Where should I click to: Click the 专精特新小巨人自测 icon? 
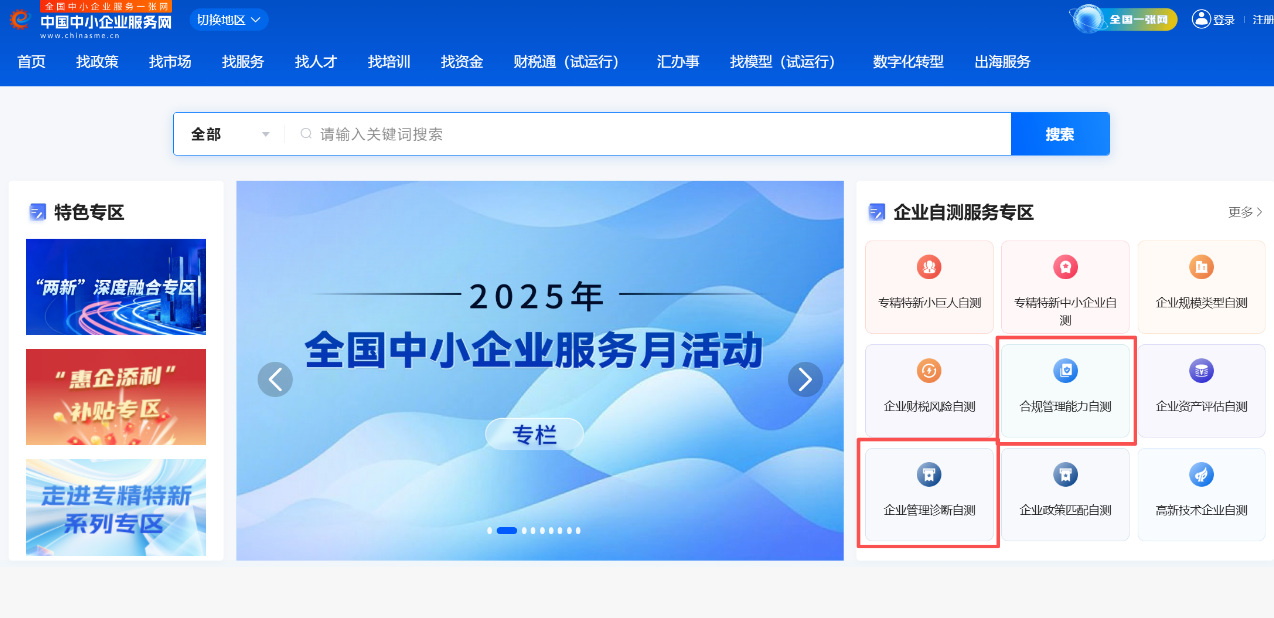(x=929, y=268)
